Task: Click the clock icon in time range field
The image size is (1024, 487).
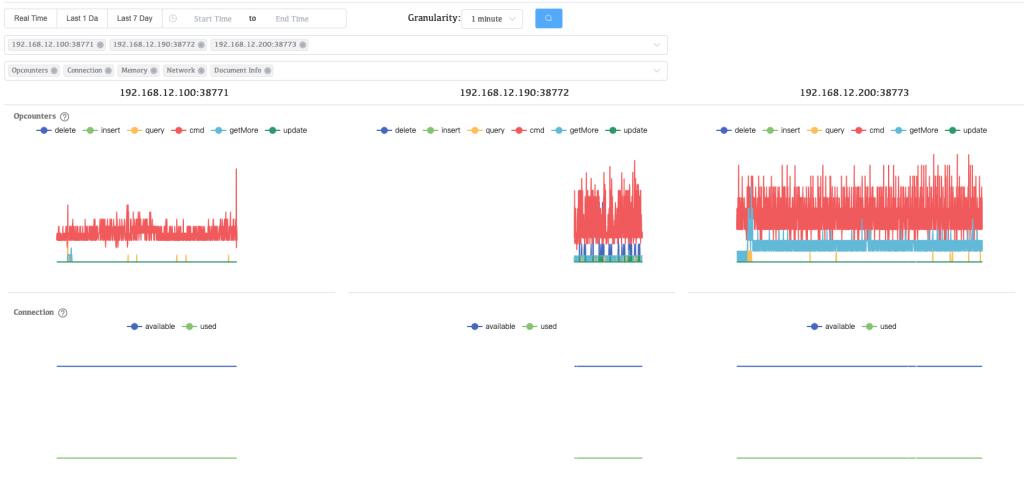Action: pos(173,19)
